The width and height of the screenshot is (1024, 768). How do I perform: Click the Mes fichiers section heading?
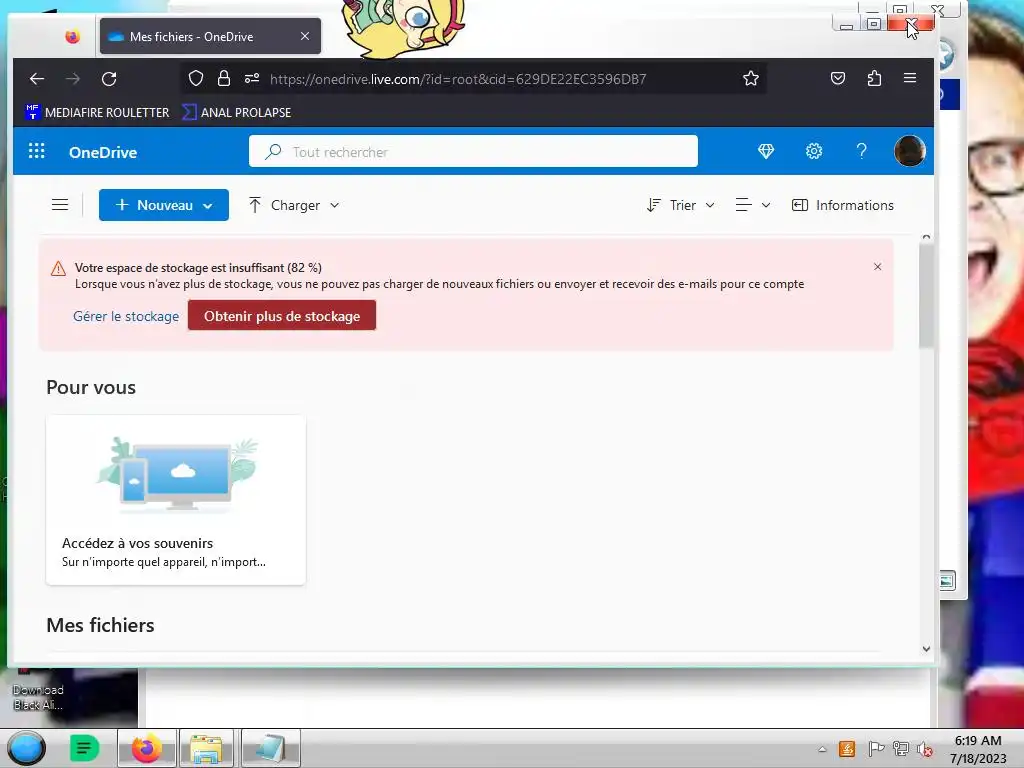pyautogui.click(x=101, y=625)
